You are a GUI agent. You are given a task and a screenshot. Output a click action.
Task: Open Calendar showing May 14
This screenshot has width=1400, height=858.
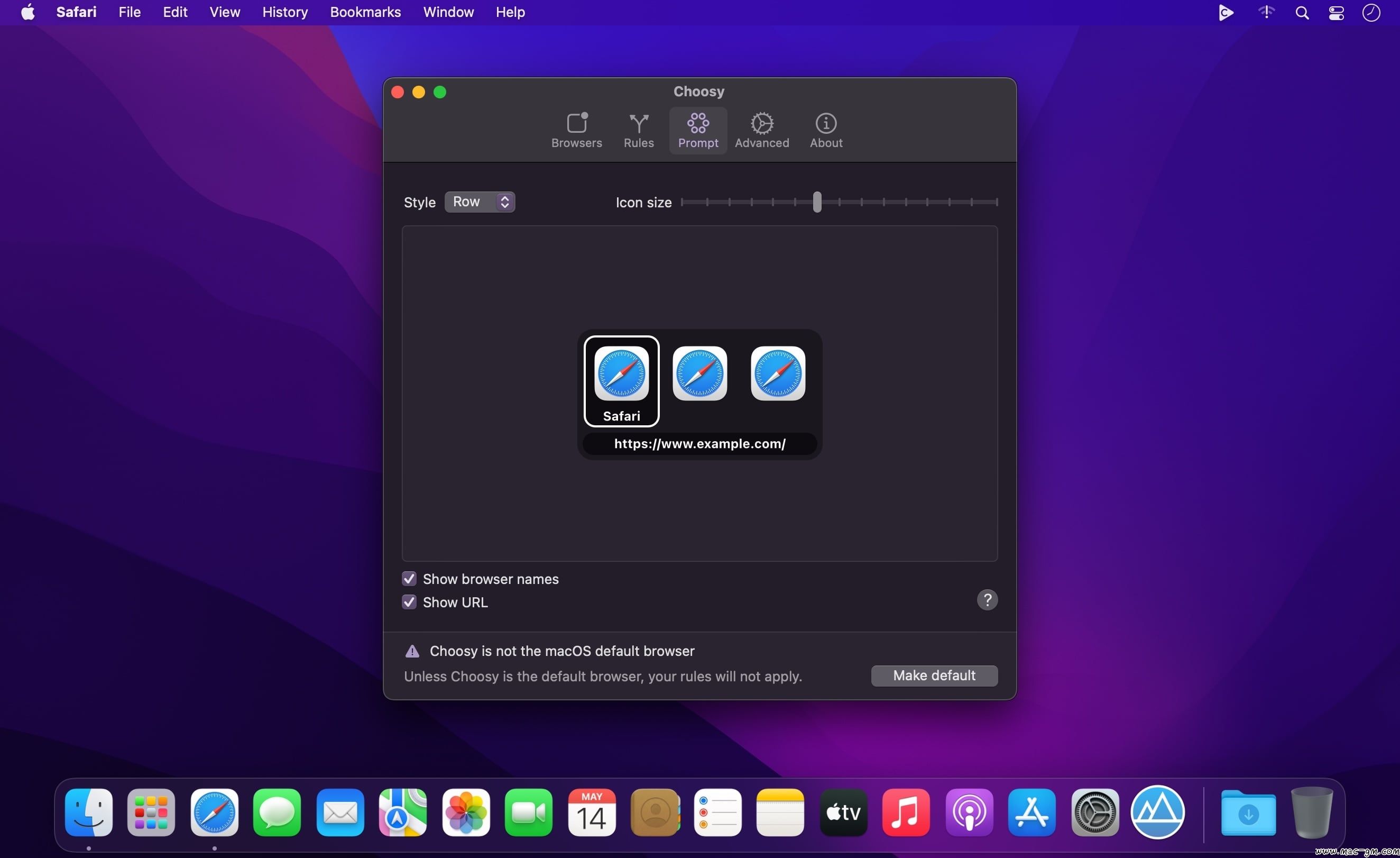(592, 812)
